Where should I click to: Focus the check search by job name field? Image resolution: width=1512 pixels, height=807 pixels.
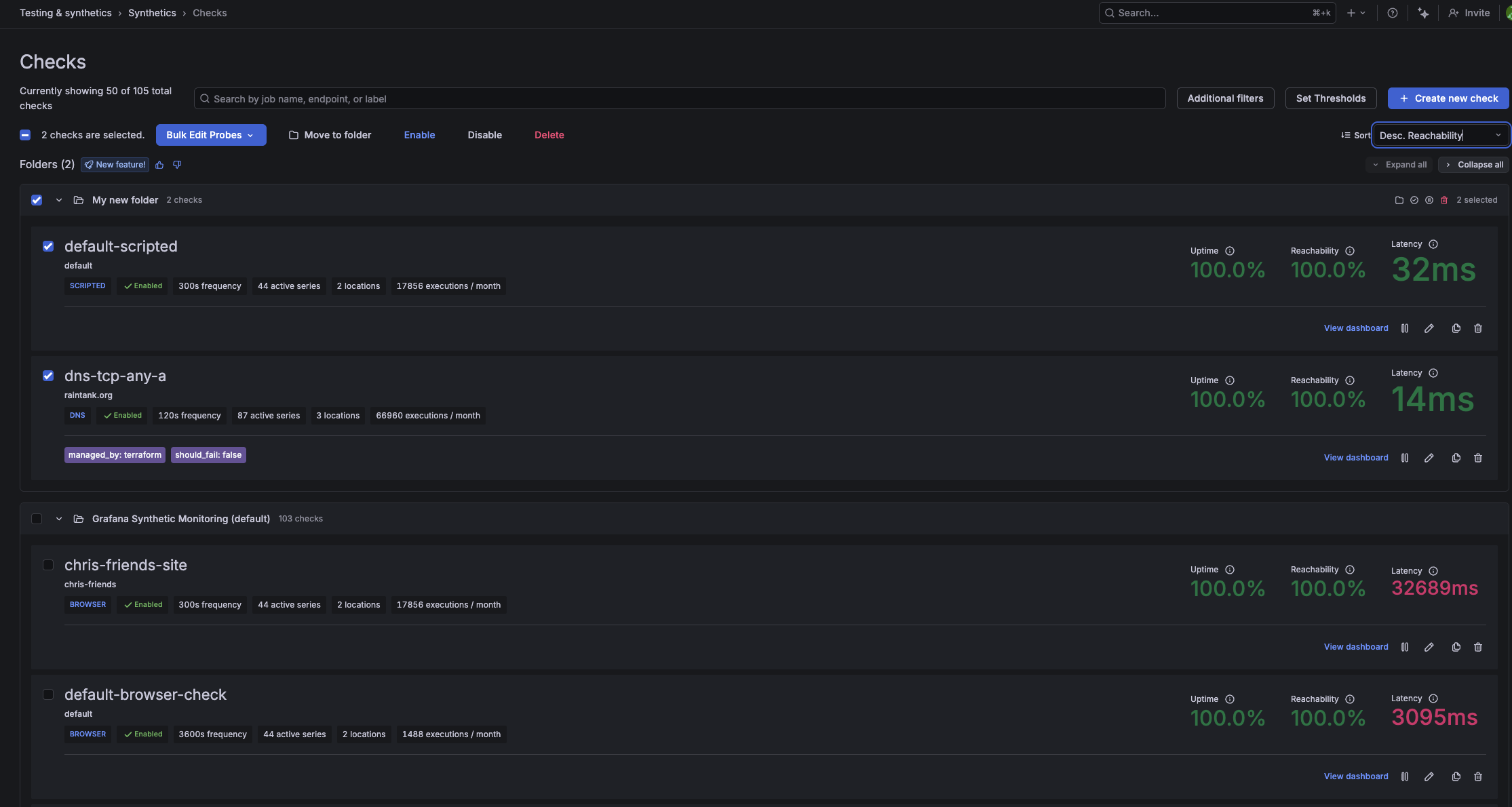click(x=680, y=98)
